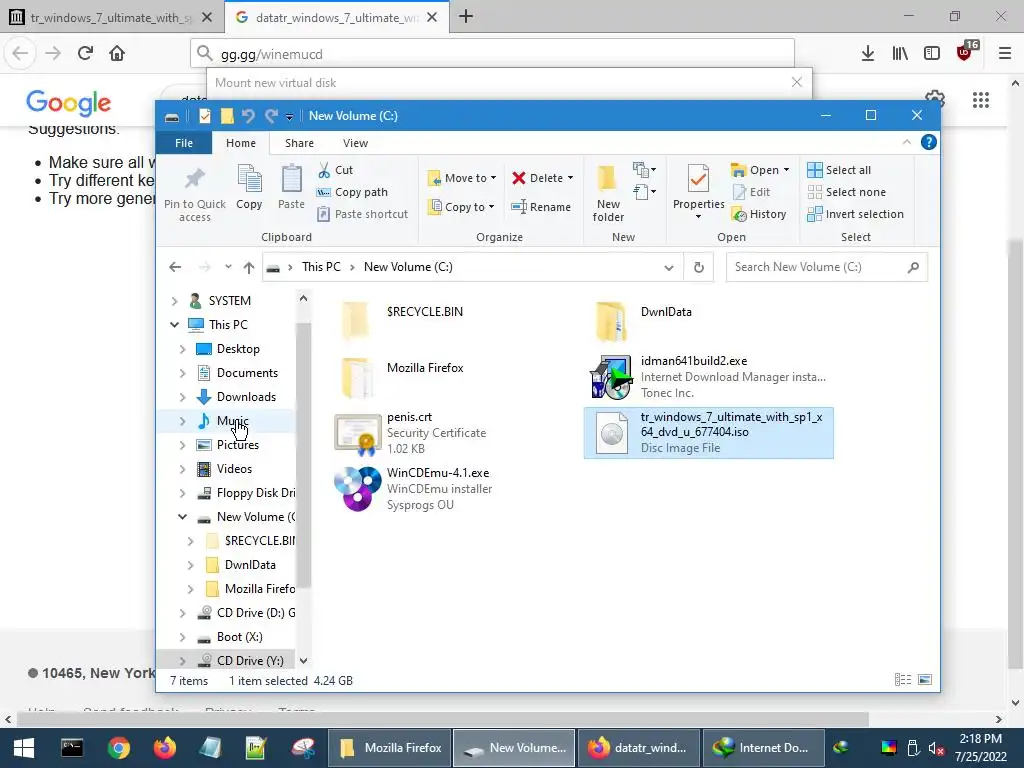Open Command Prompt from taskbar
This screenshot has height=768, width=1024.
point(72,748)
